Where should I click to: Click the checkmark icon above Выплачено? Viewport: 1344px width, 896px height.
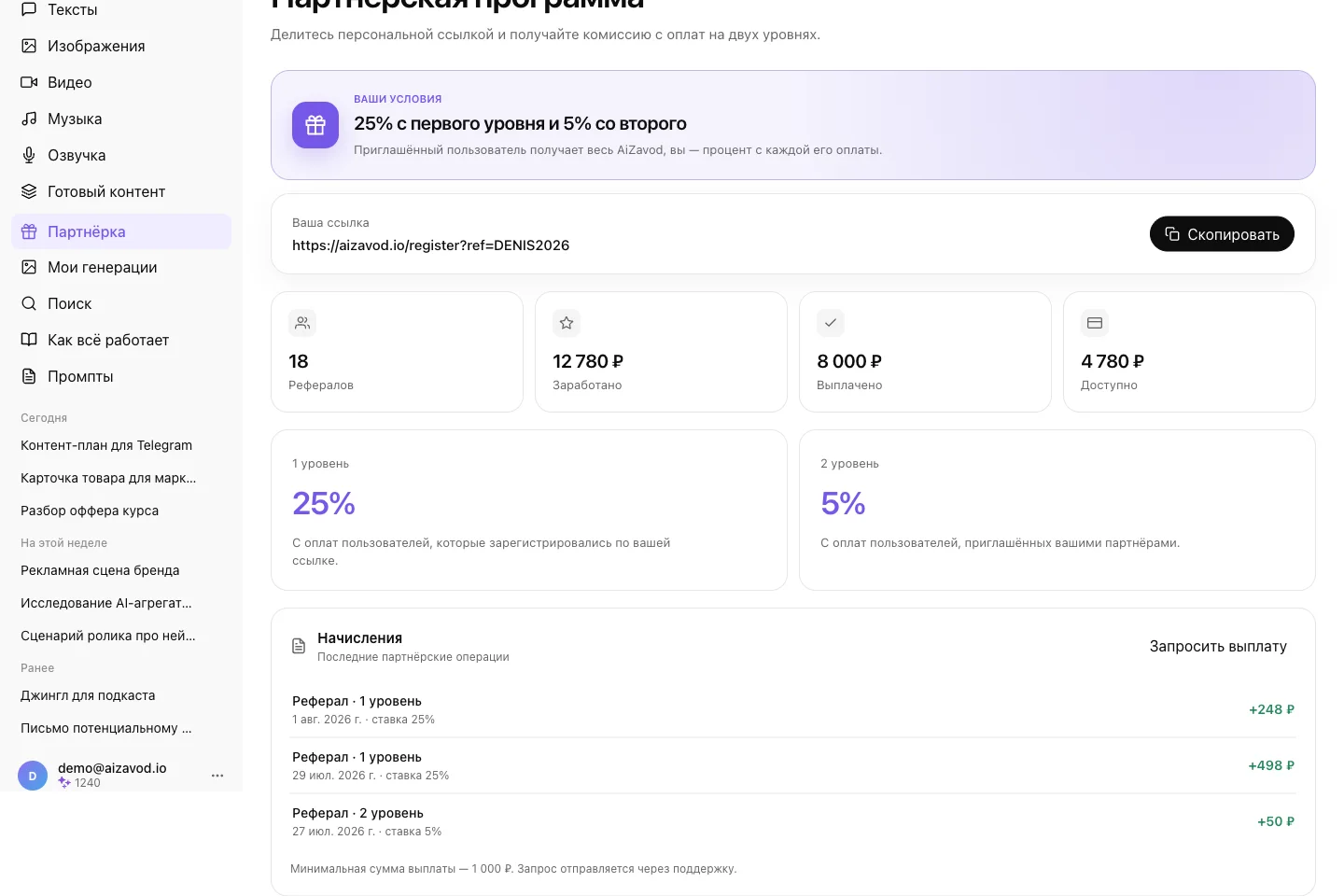[831, 323]
